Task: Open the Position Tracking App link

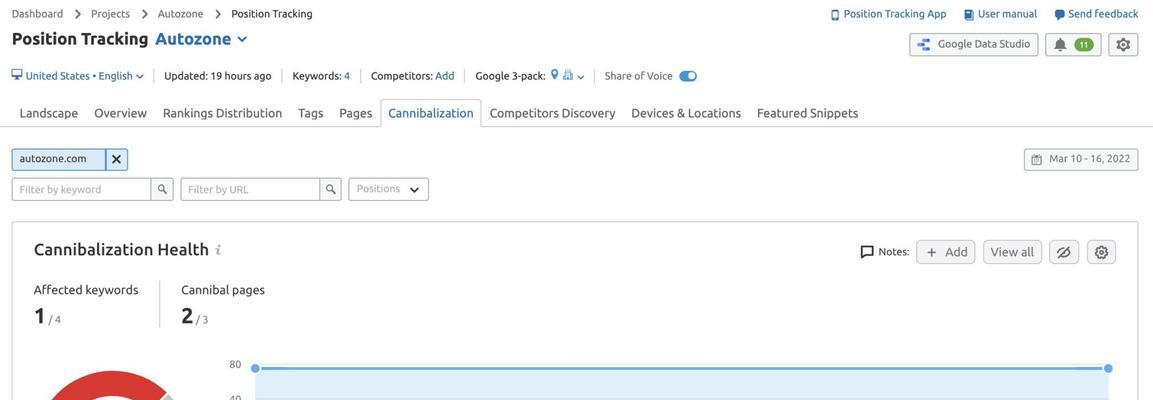Action: [888, 14]
